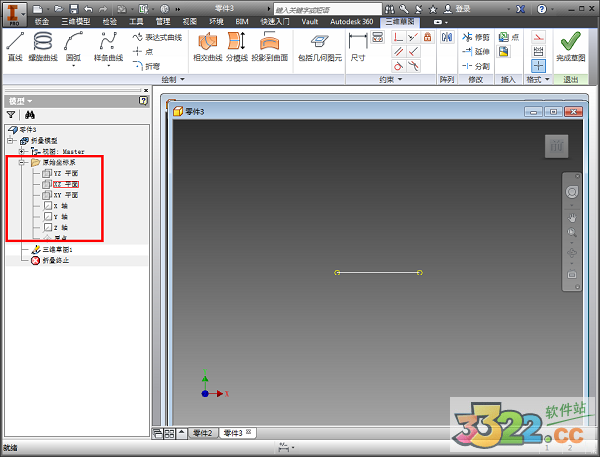Click the pan hand icon in navigation bar
The image size is (600, 457).
pyautogui.click(x=572, y=218)
